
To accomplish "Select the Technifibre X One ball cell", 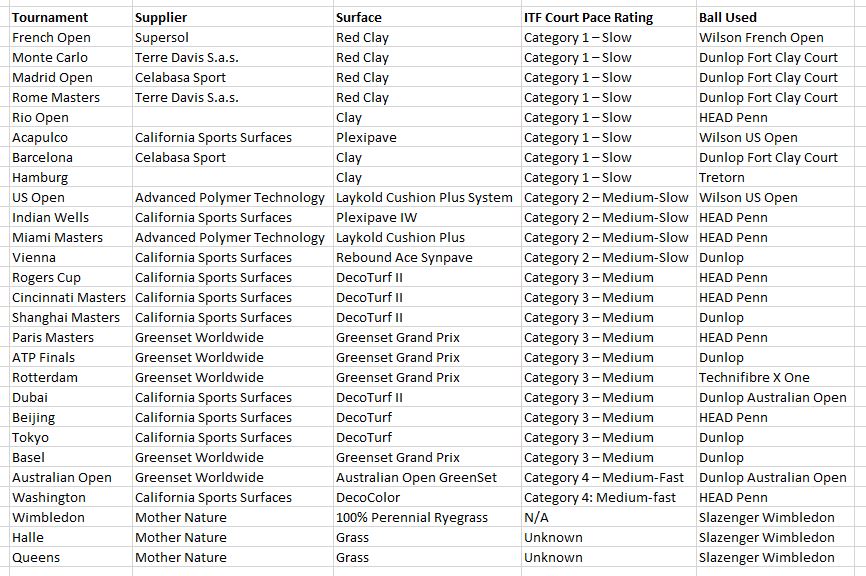I will [x=775, y=378].
